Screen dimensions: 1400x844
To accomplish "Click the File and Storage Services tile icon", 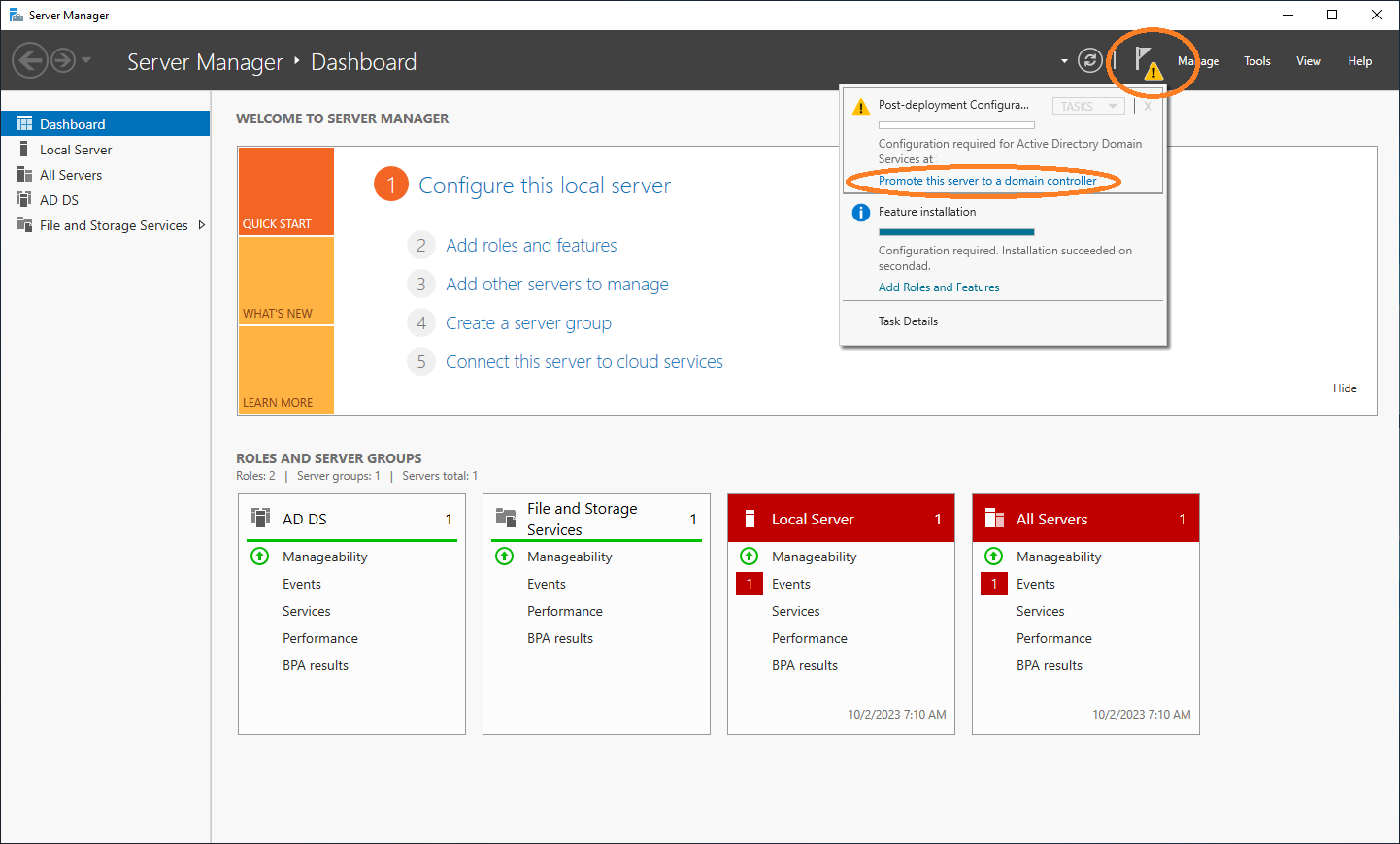I will [505, 518].
